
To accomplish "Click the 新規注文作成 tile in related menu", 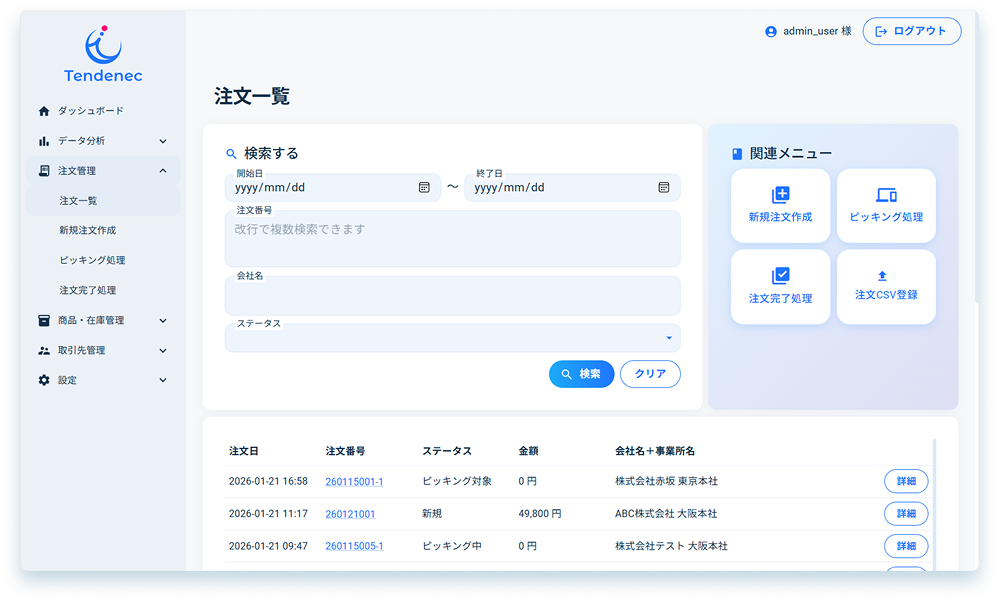I will (780, 205).
